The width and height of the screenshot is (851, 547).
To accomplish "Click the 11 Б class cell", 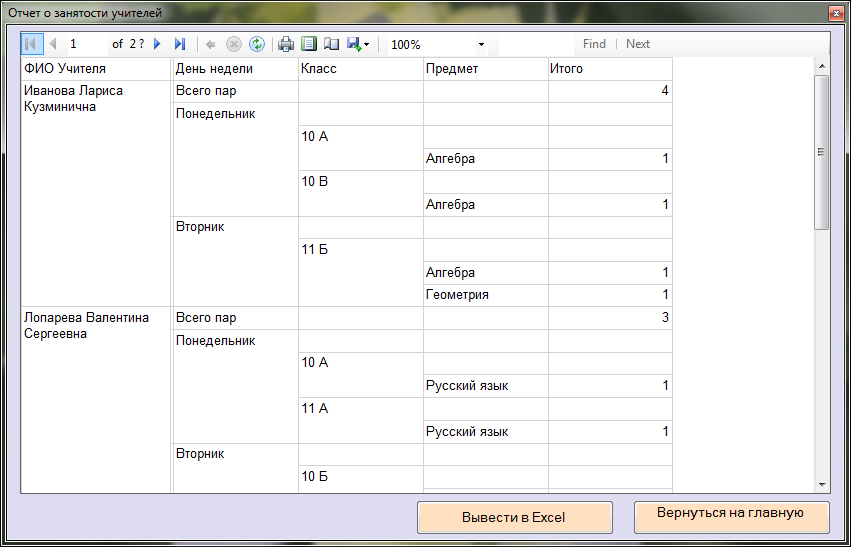I will click(x=361, y=272).
